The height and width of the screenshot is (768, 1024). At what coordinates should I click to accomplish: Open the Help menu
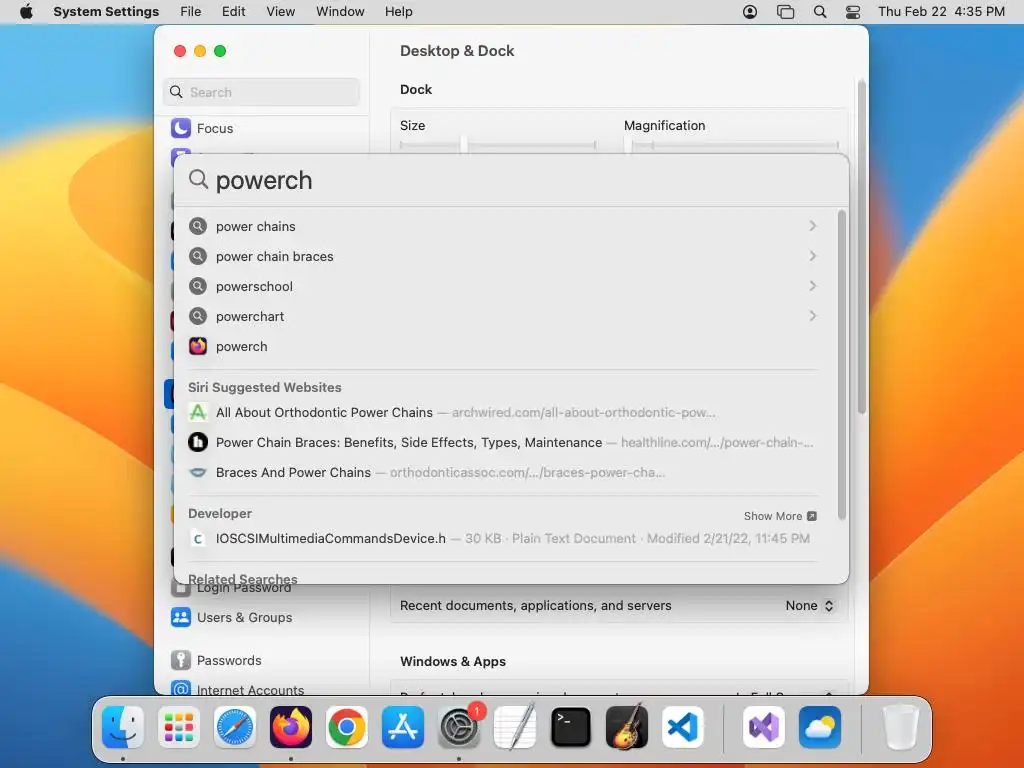(x=398, y=12)
